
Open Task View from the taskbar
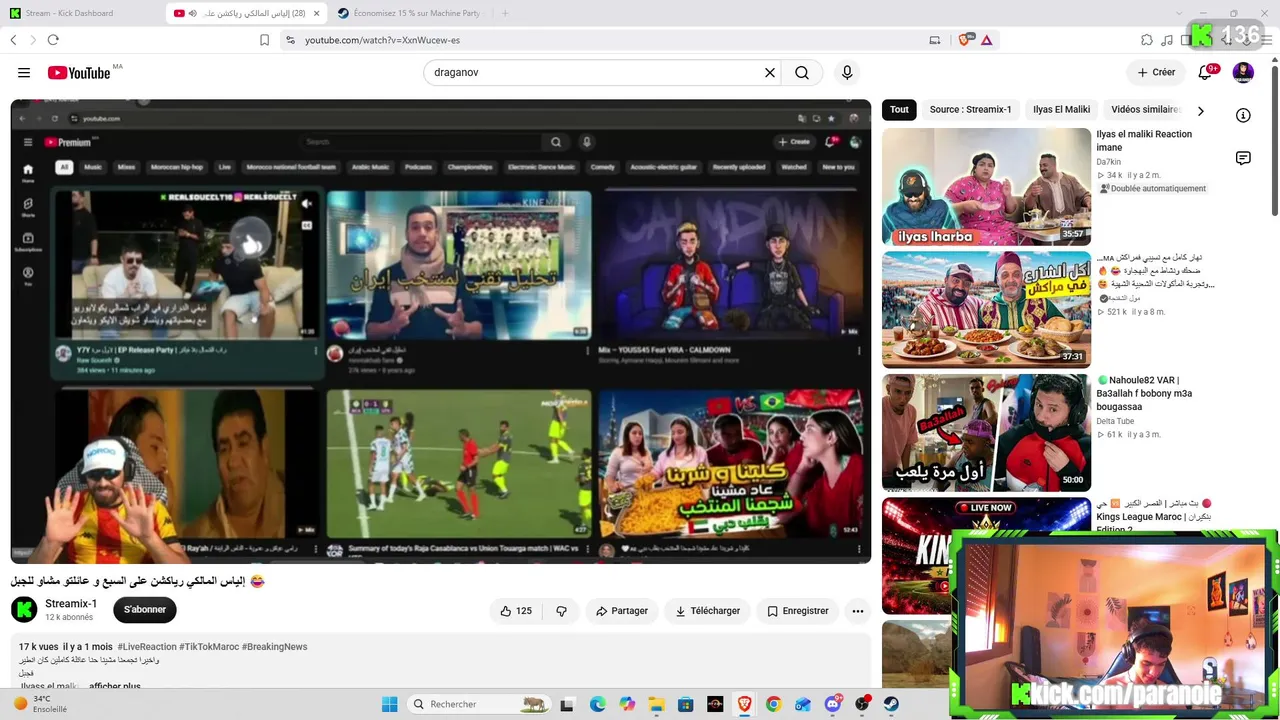point(567,704)
